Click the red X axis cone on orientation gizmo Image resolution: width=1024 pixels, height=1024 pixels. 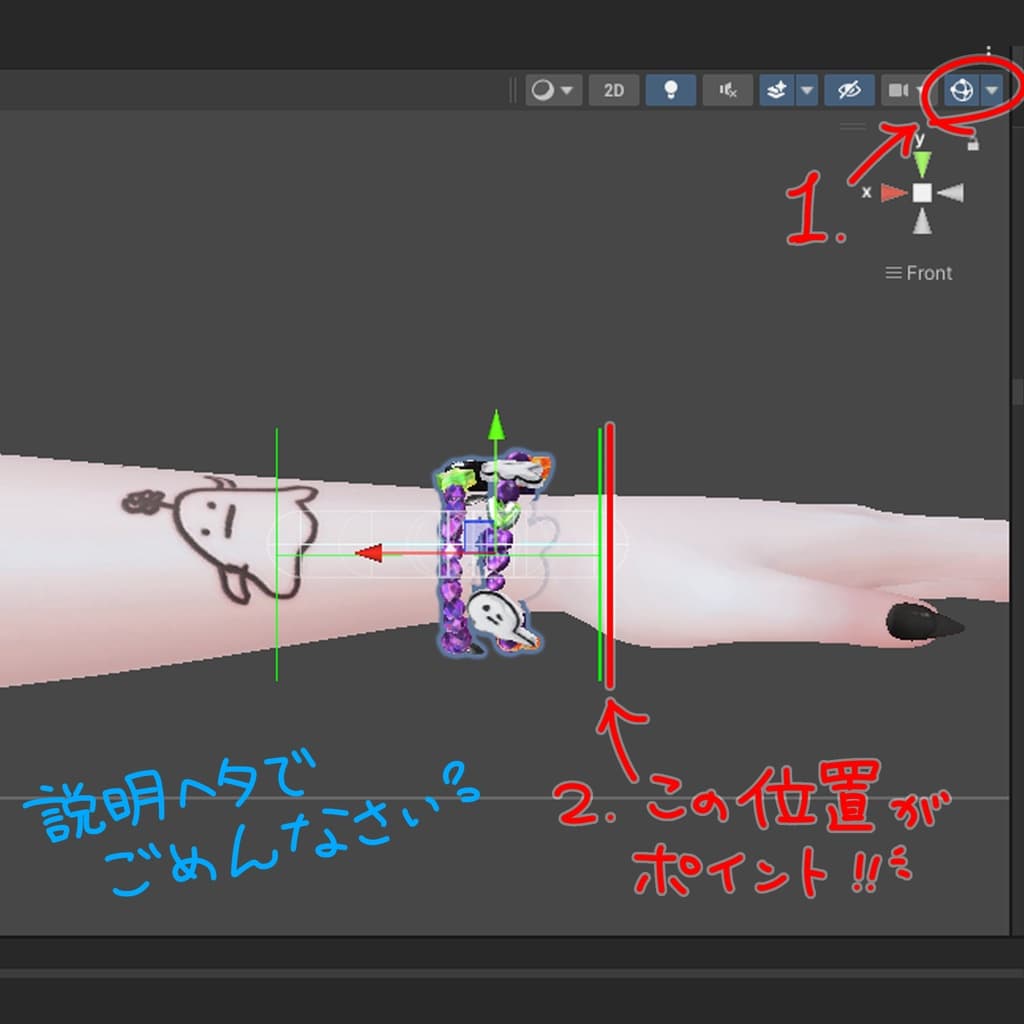coord(893,193)
